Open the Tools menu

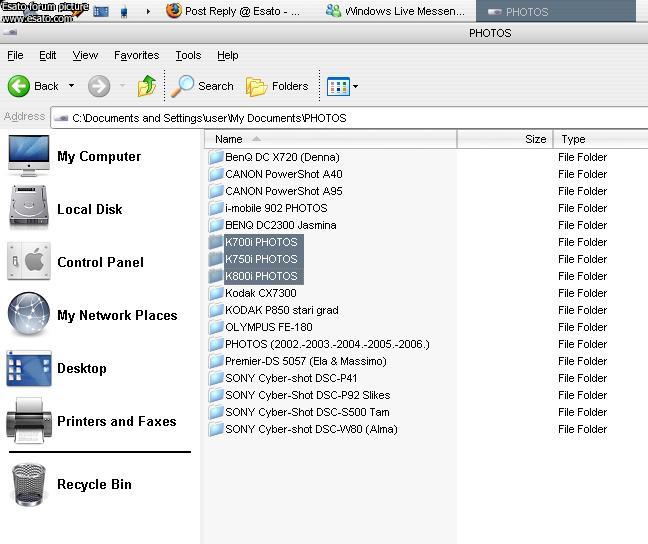(188, 55)
